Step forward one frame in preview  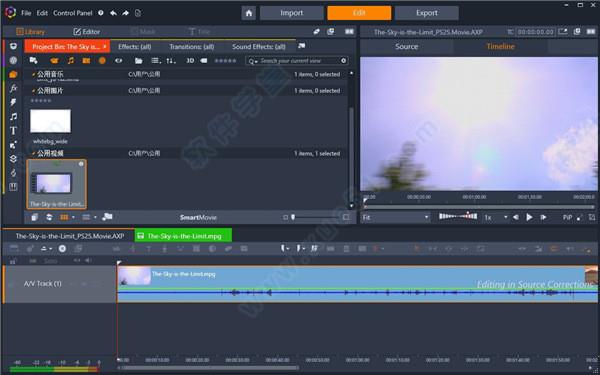(543, 217)
